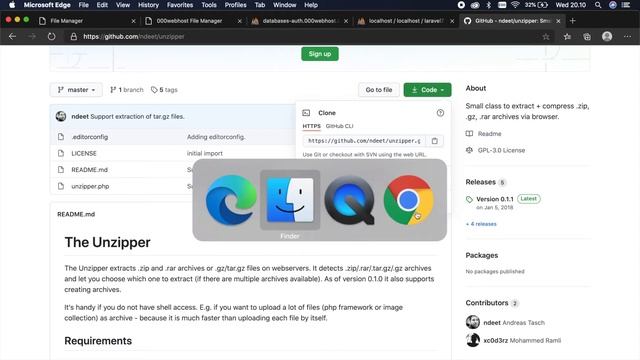This screenshot has height=360, width=640.
Task: Open Edge settings and more menu
Action: [627, 37]
